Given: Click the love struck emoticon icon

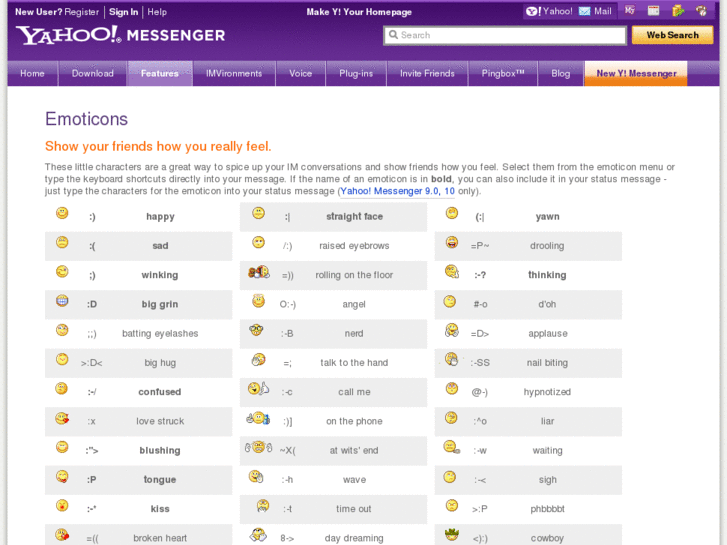Looking at the screenshot, I should coord(62,418).
